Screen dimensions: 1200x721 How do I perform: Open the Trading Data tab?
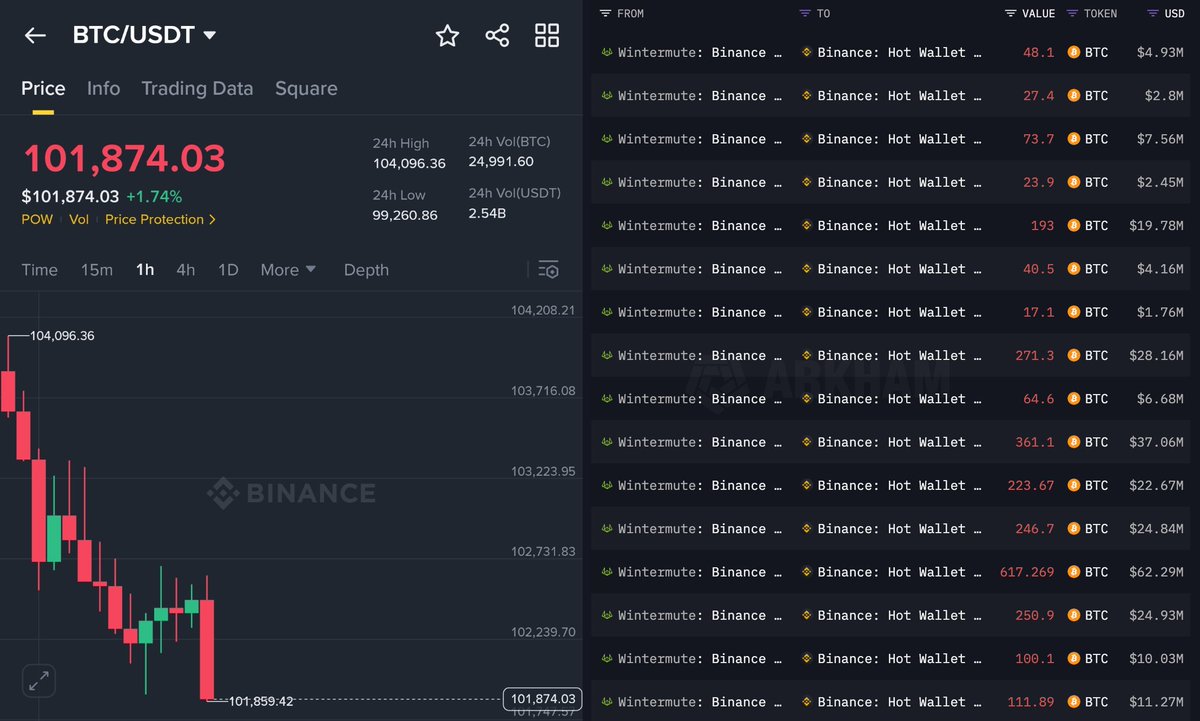[x=197, y=88]
